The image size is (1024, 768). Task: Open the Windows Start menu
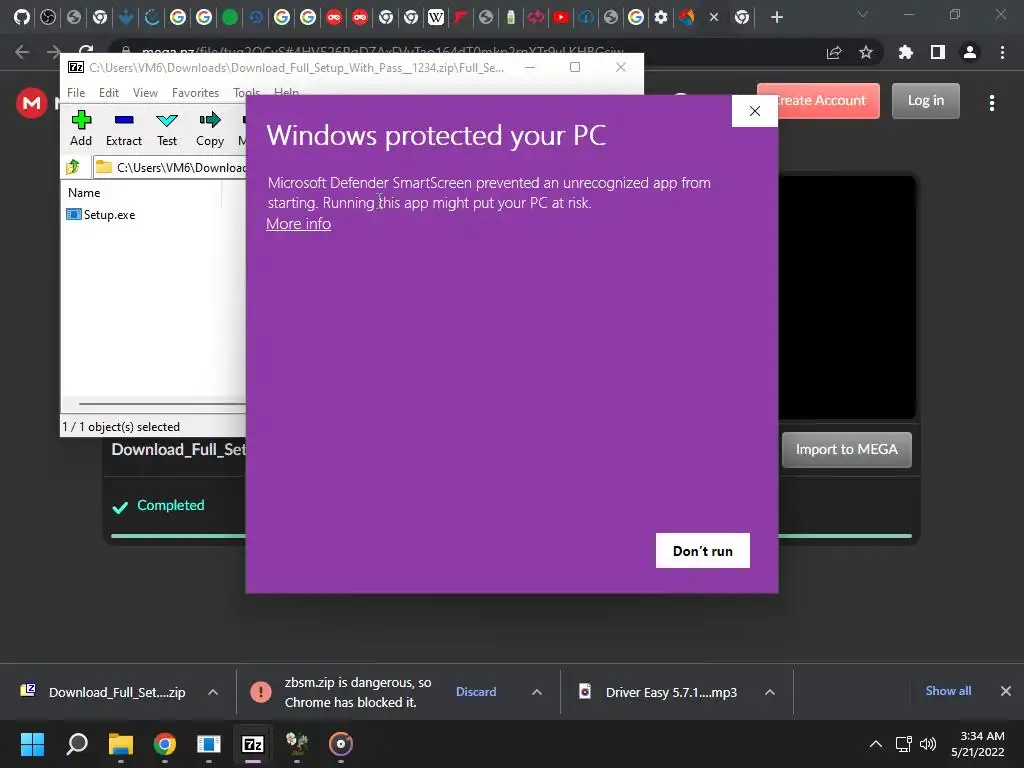coord(33,744)
